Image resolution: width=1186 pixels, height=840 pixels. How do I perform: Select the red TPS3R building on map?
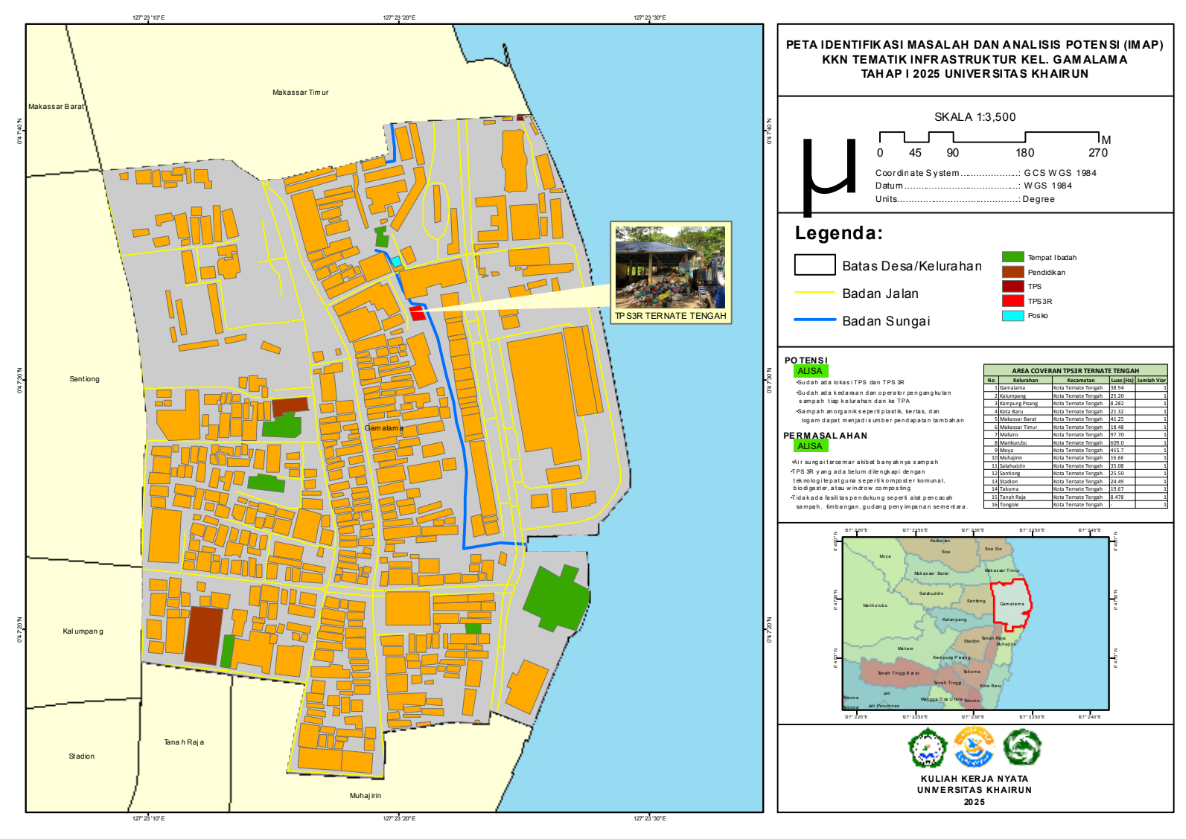[x=416, y=313]
